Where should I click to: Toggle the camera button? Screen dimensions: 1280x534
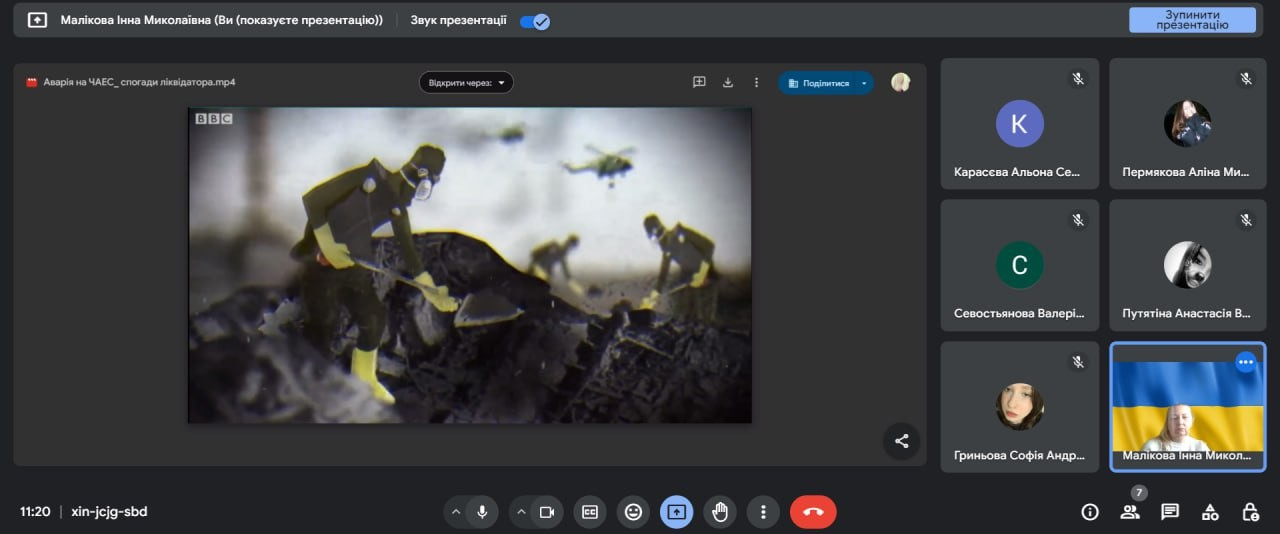coord(547,512)
